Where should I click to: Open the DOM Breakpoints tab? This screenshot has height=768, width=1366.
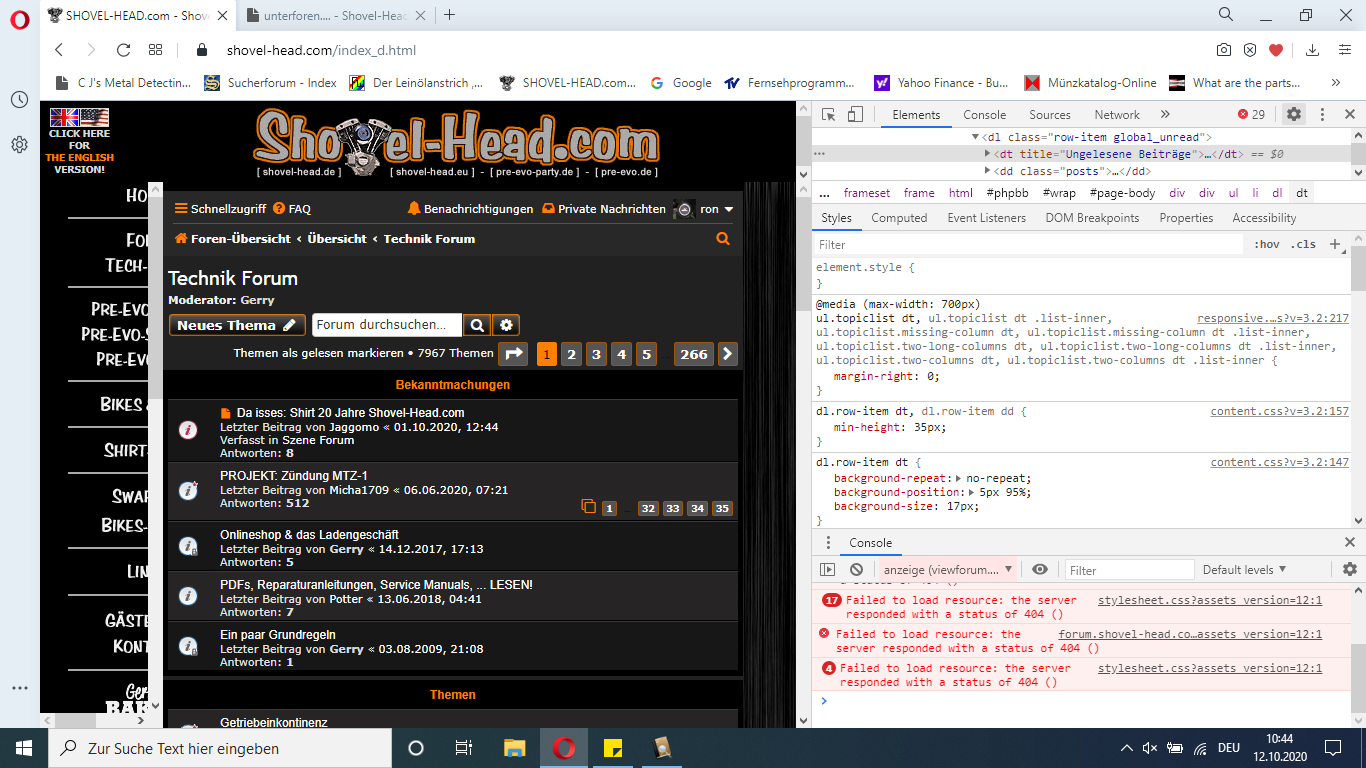(1092, 218)
